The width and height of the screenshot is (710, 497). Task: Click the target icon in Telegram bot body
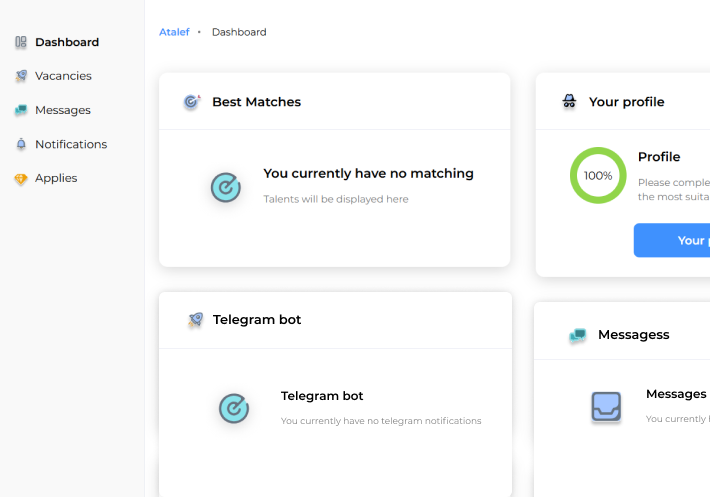click(234, 408)
